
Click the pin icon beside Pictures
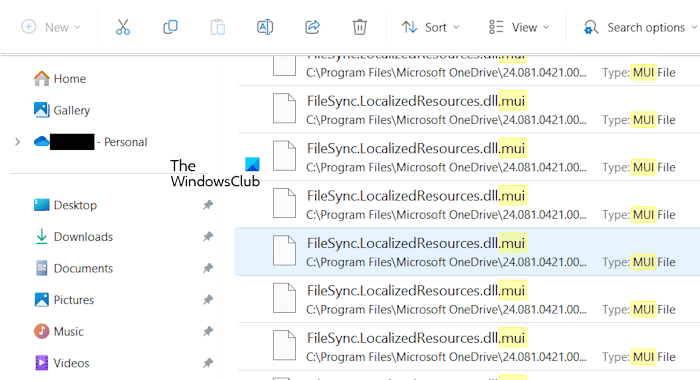click(x=208, y=300)
